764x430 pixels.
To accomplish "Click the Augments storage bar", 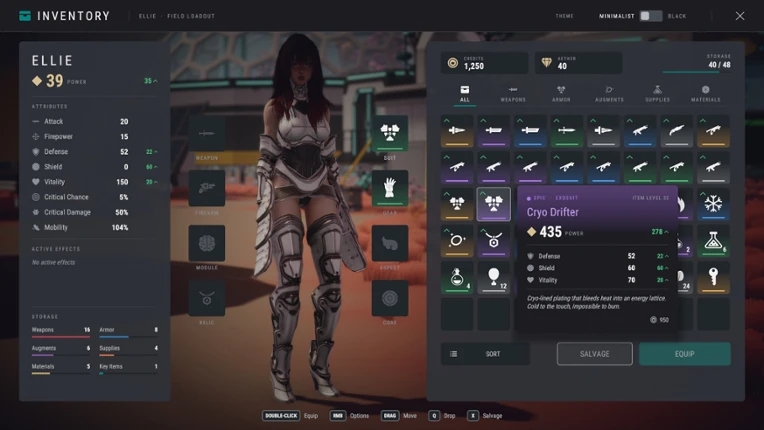I will tap(61, 355).
